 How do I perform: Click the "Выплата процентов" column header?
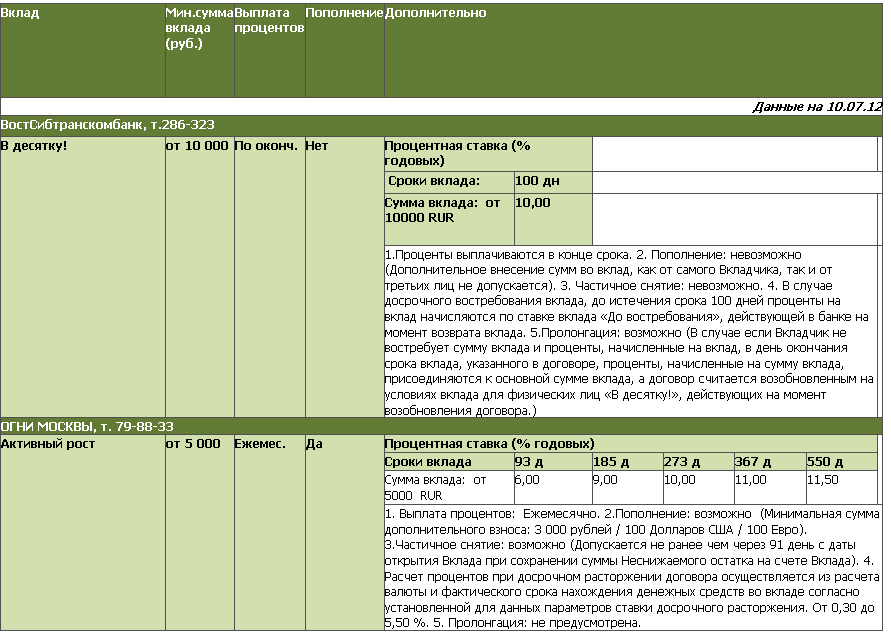(x=268, y=21)
